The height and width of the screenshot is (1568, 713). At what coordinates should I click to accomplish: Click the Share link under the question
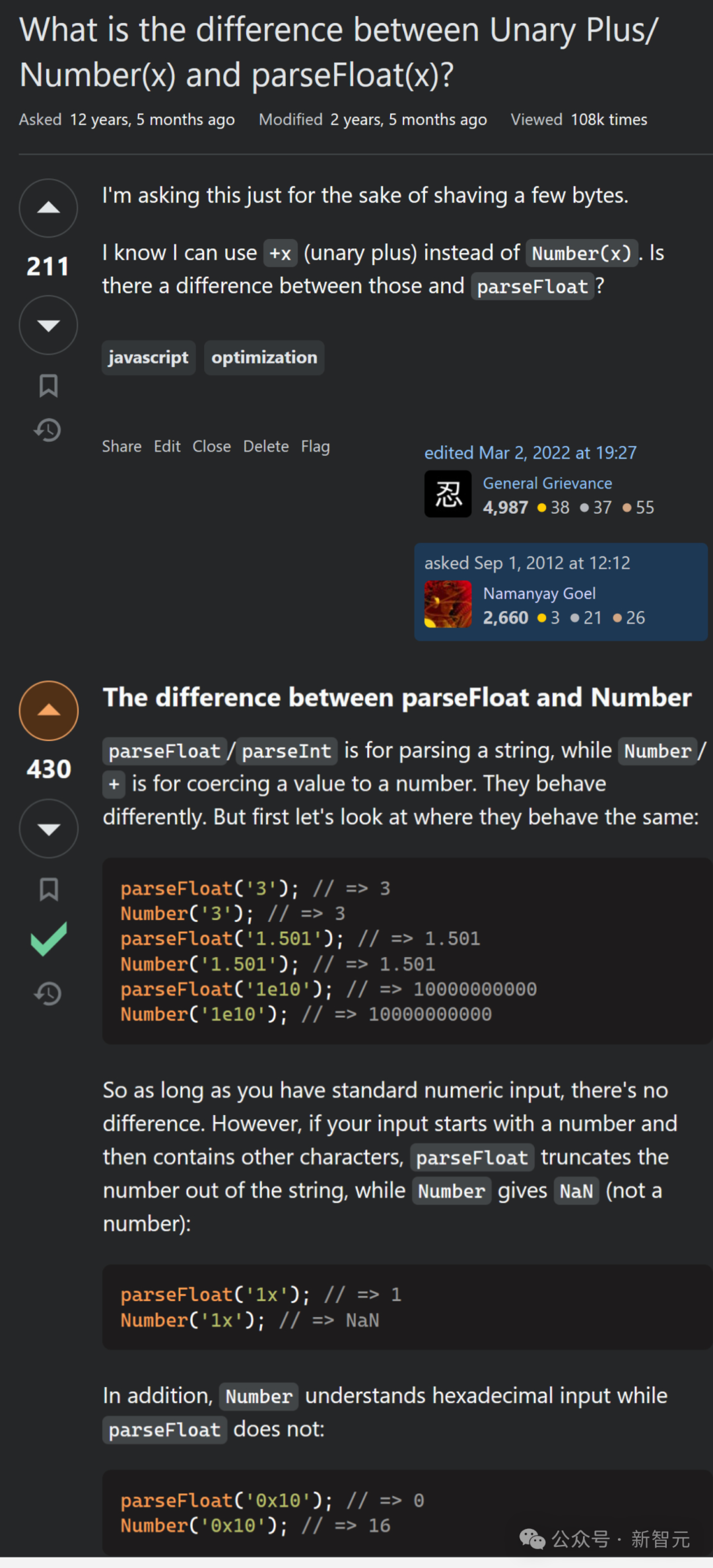[121, 446]
